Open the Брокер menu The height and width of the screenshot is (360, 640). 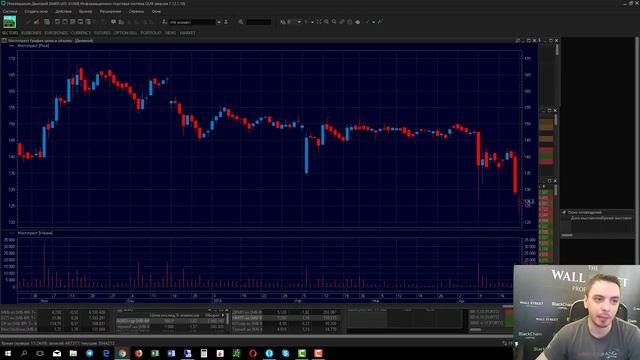[85, 11]
